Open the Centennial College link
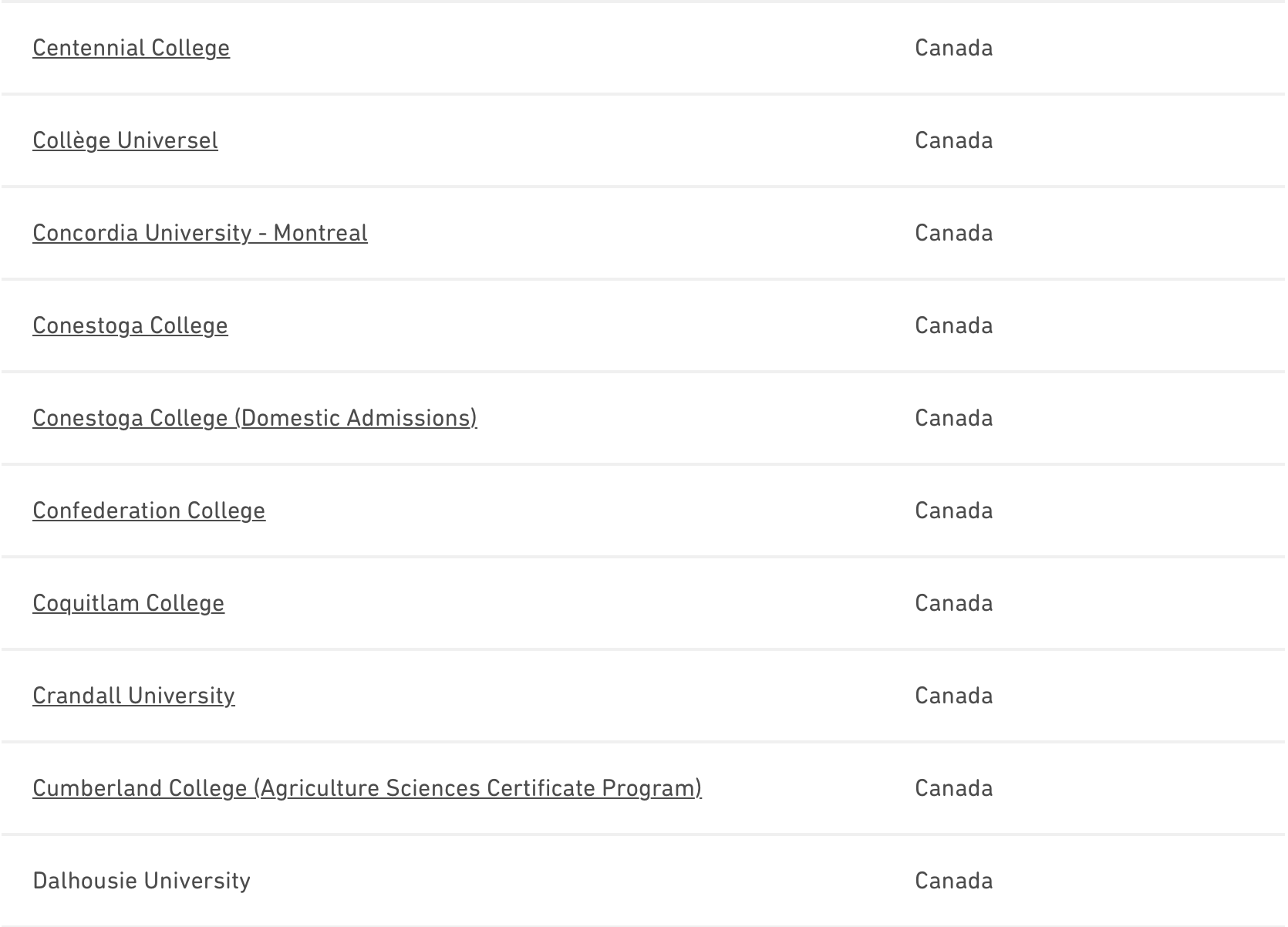Viewport: 1288px width, 927px height. pyautogui.click(x=131, y=48)
